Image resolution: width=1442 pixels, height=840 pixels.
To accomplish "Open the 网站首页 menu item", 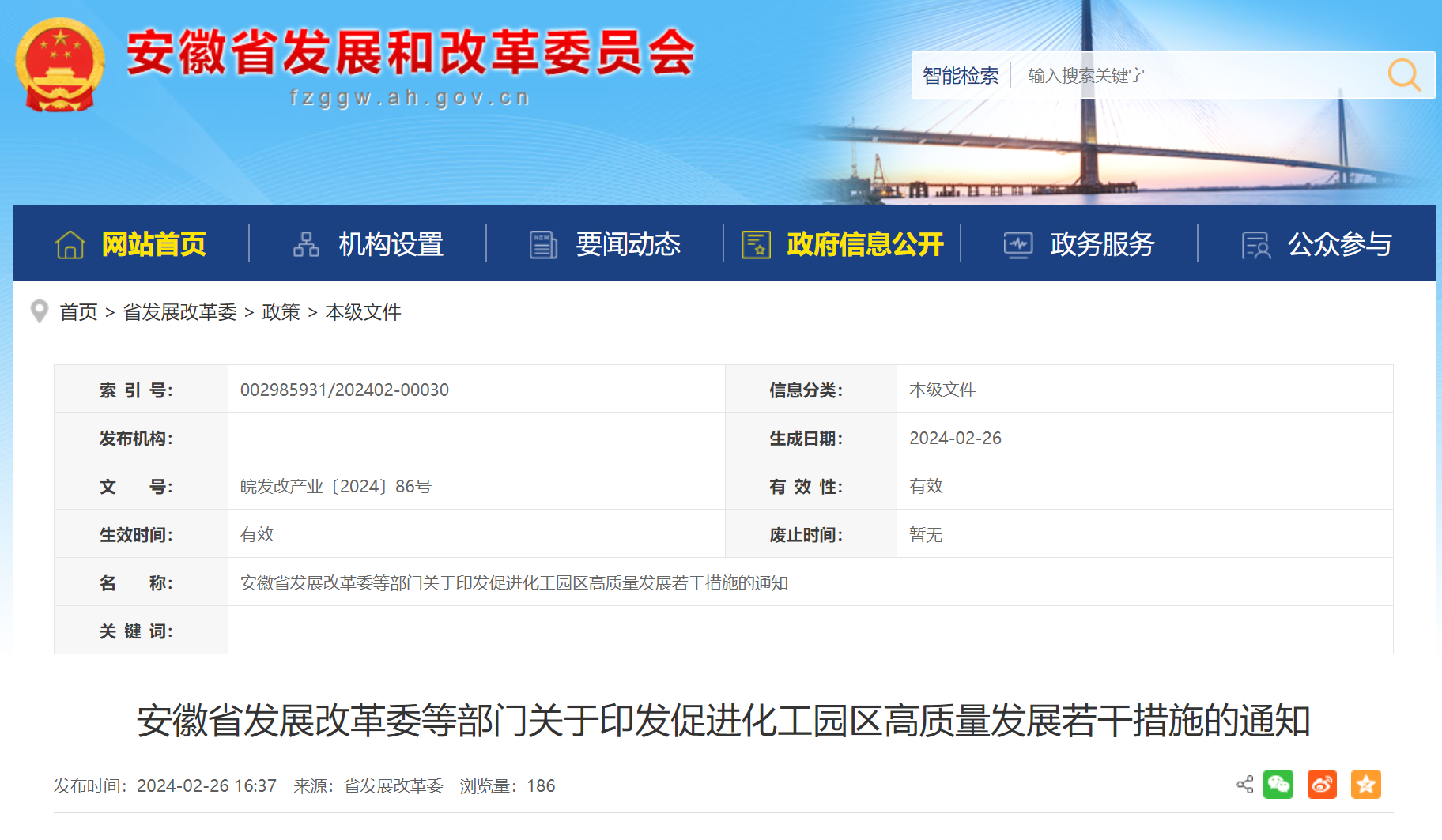I will point(153,245).
